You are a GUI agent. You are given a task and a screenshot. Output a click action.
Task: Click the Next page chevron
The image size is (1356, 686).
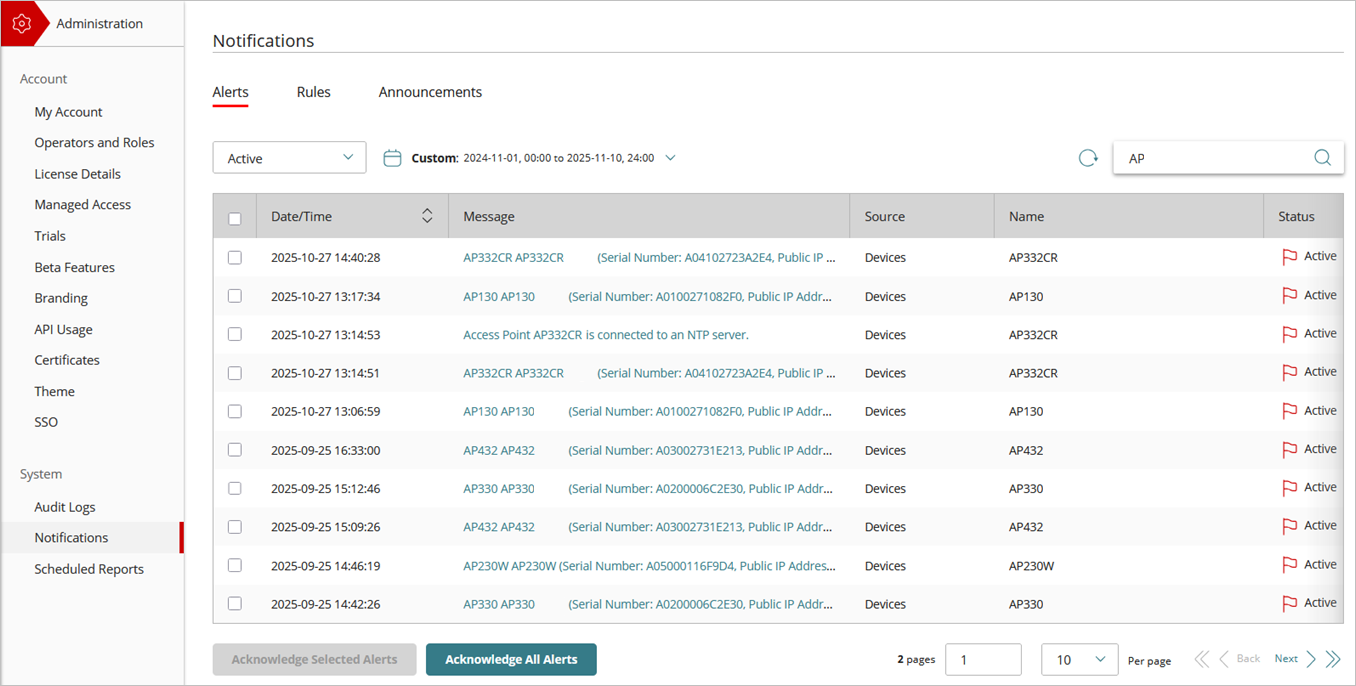(x=1310, y=658)
